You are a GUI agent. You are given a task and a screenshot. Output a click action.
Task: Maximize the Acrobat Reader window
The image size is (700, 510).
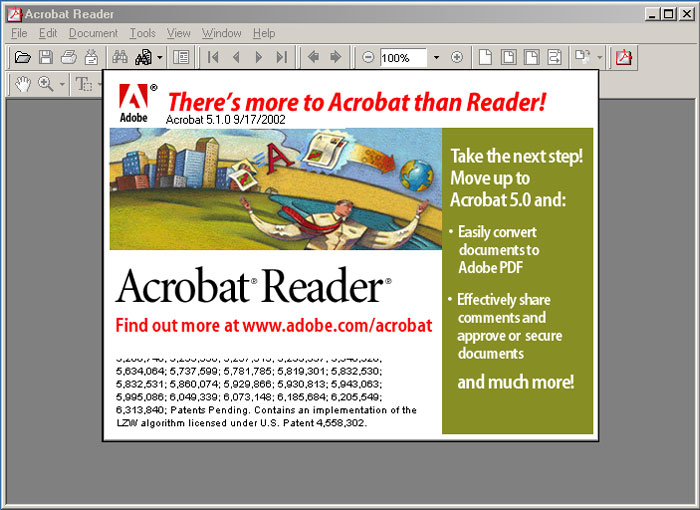tap(668, 14)
